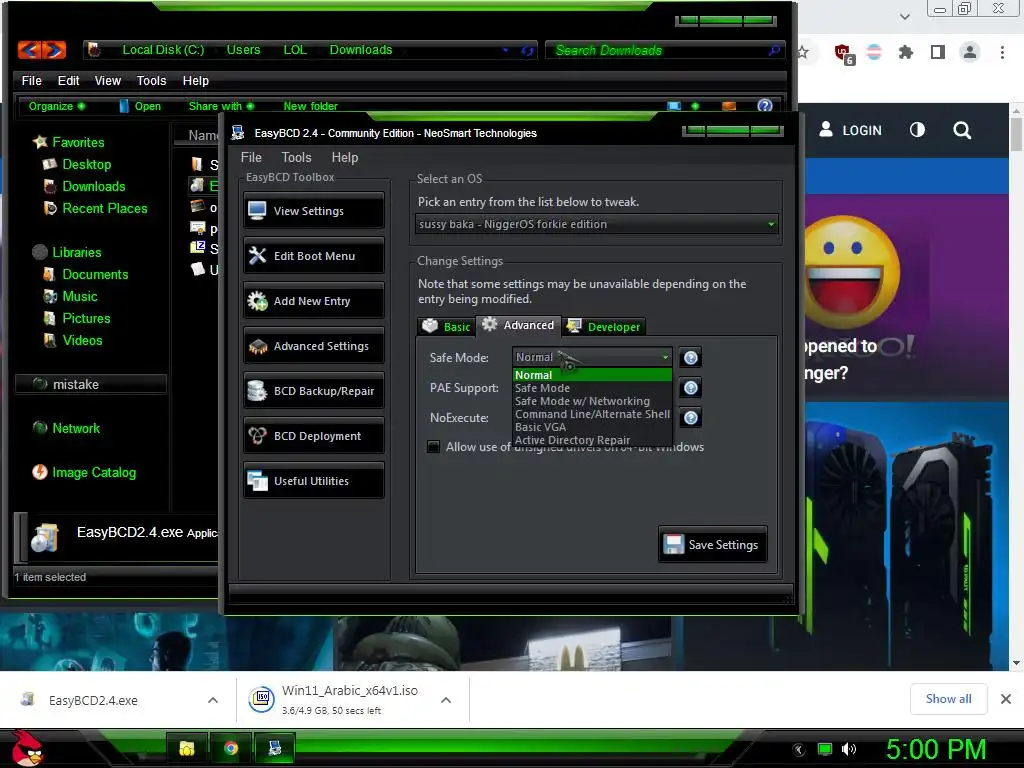Choose Normal from Safe Mode list

coord(592,375)
